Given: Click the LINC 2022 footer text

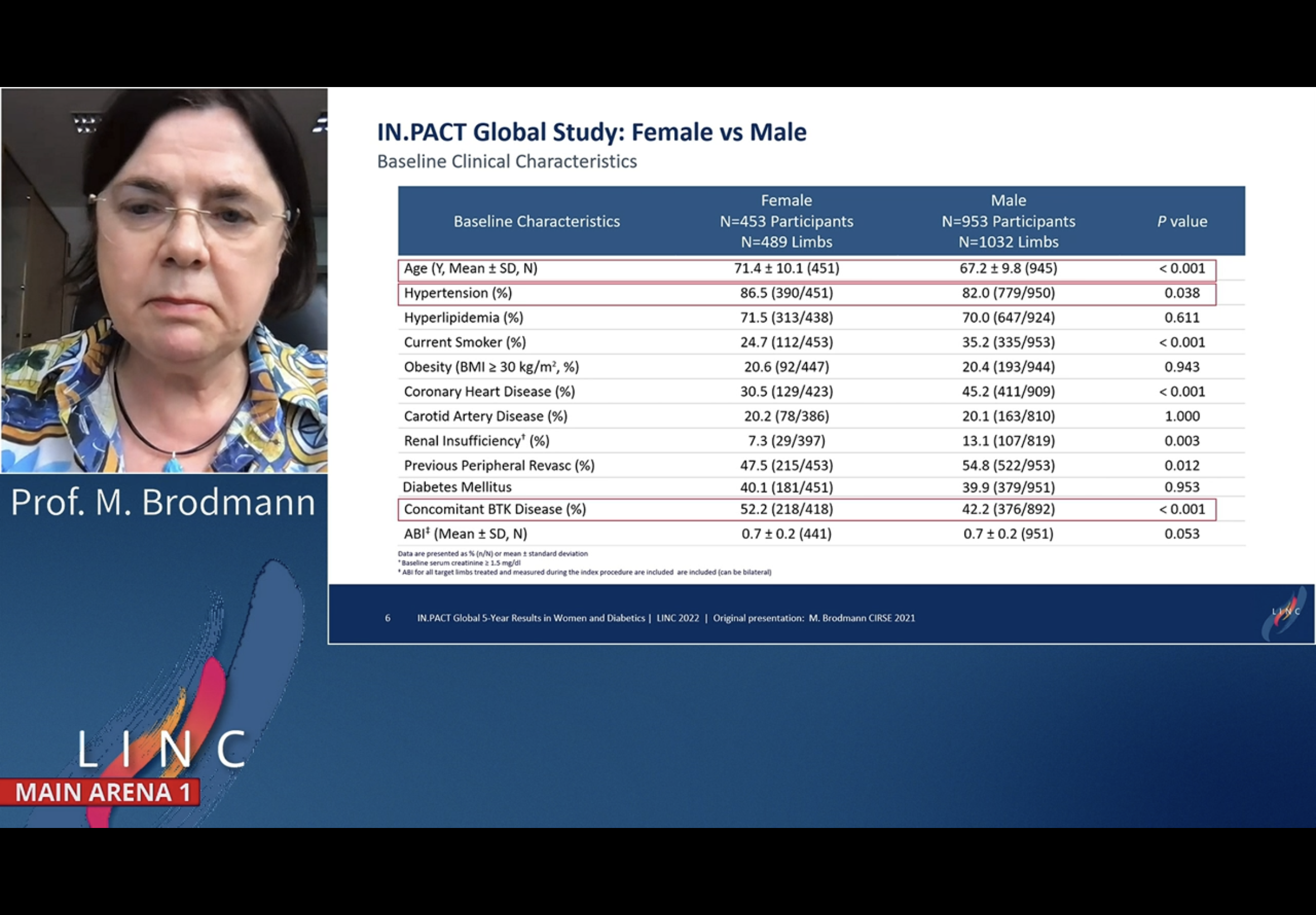Looking at the screenshot, I should [677, 618].
